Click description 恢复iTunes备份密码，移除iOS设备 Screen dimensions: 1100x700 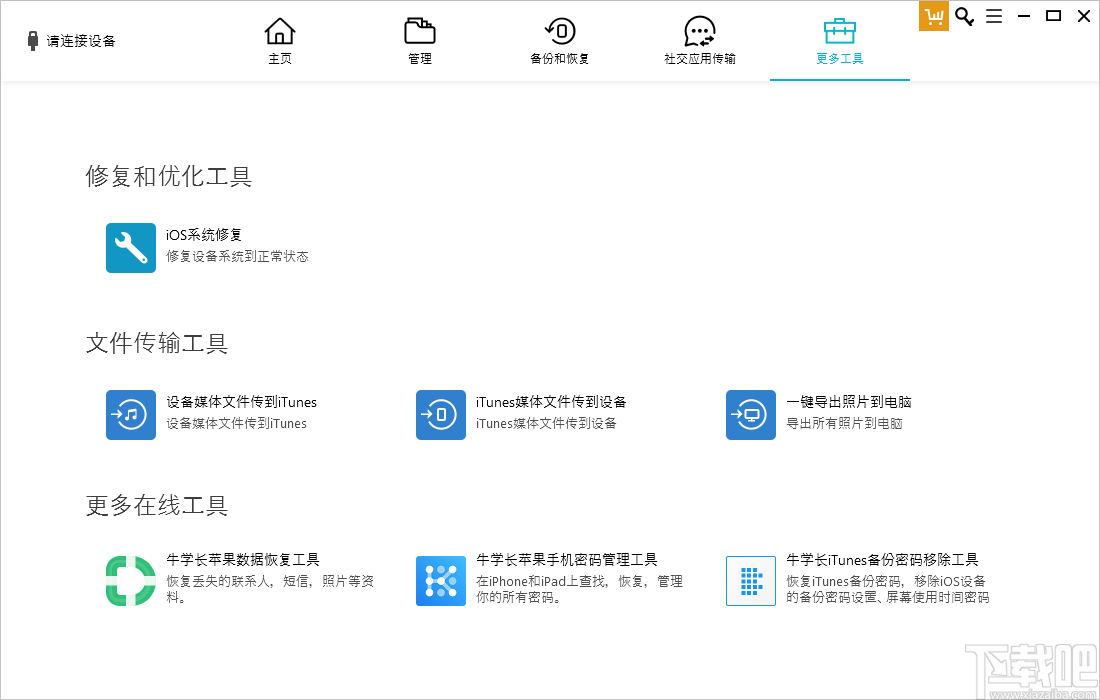[x=886, y=581]
